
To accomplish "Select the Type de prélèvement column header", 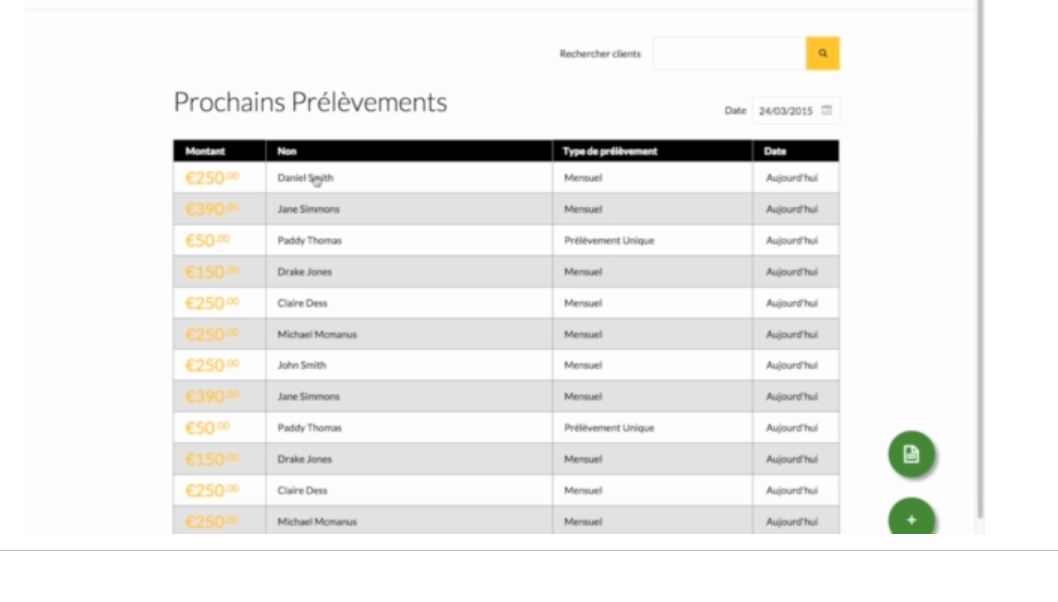I will click(x=610, y=151).
